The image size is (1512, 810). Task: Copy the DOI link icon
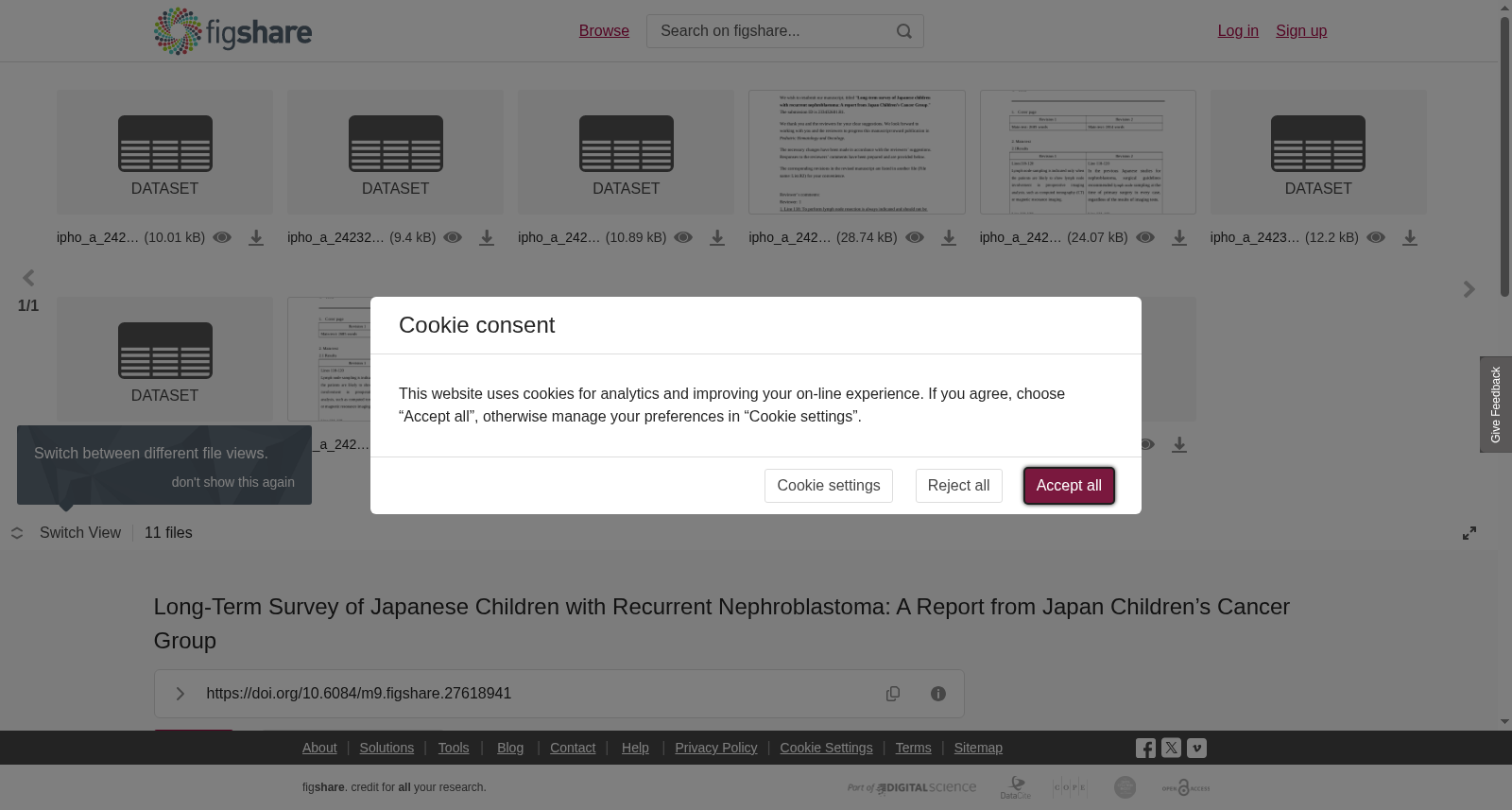[x=893, y=694]
